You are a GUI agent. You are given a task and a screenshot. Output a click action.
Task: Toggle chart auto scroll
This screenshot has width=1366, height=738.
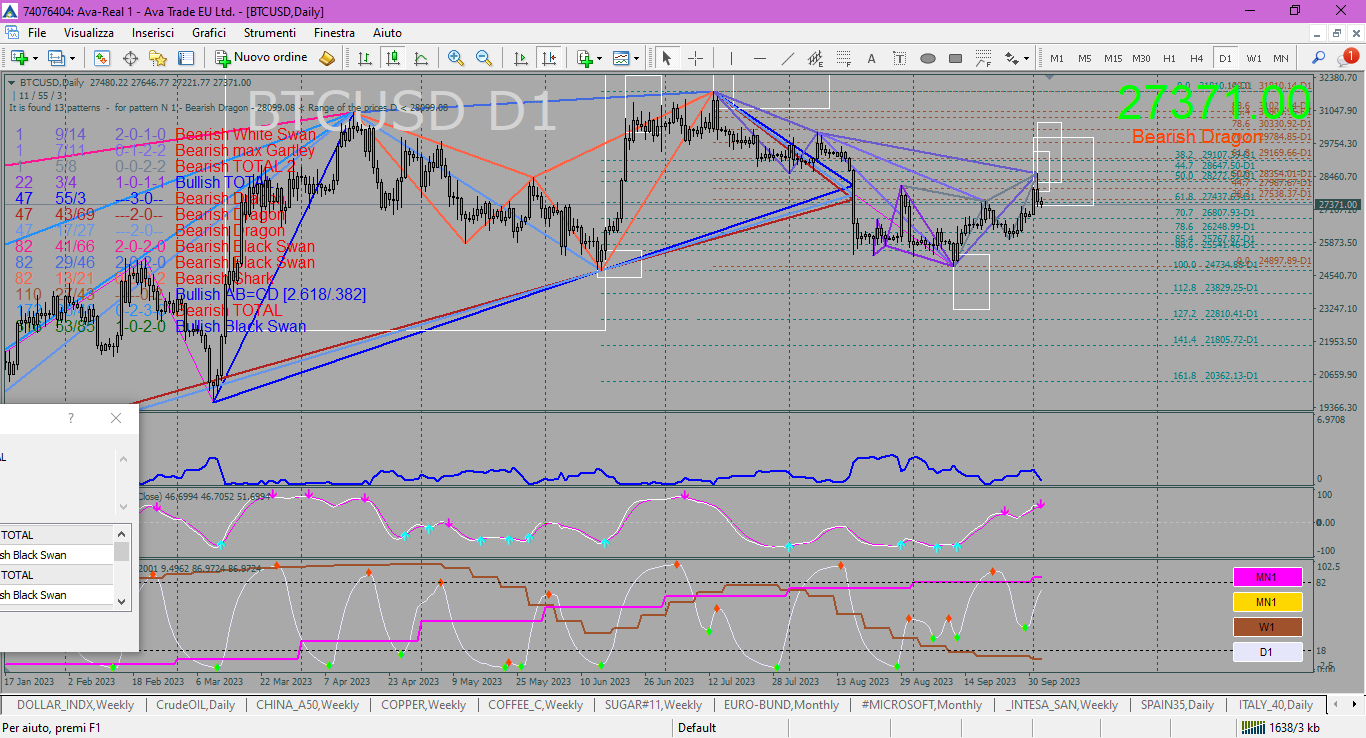tap(519, 58)
